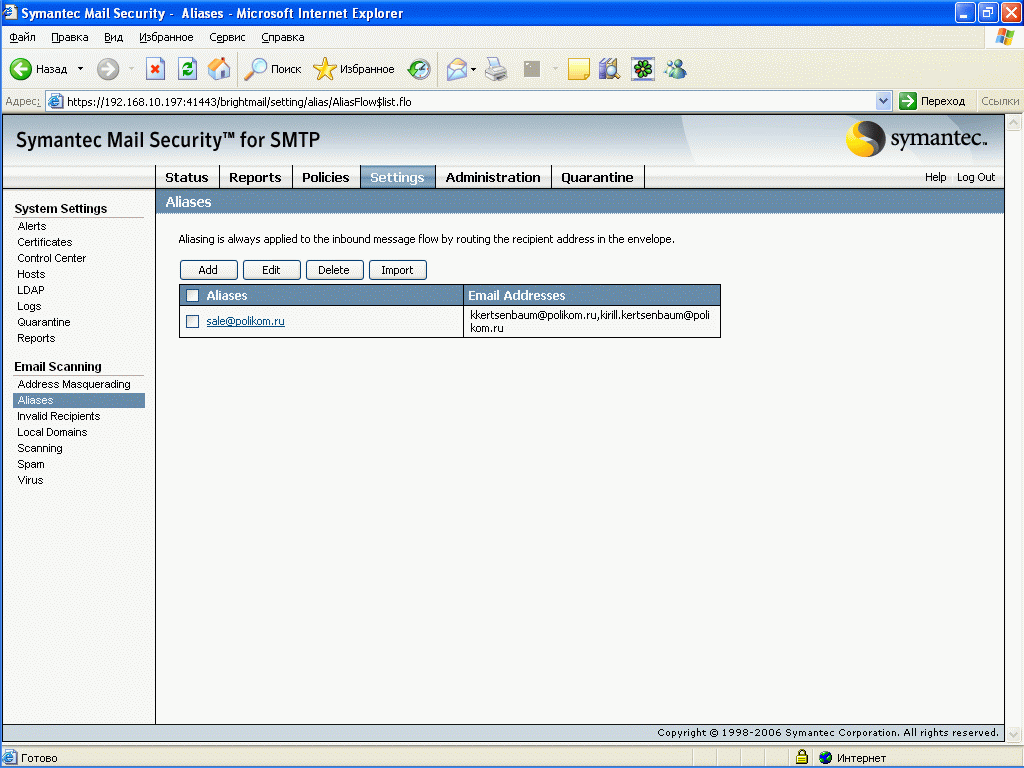Image resolution: width=1024 pixels, height=768 pixels.
Task: Open Virus settings in sidebar
Action: coord(30,480)
